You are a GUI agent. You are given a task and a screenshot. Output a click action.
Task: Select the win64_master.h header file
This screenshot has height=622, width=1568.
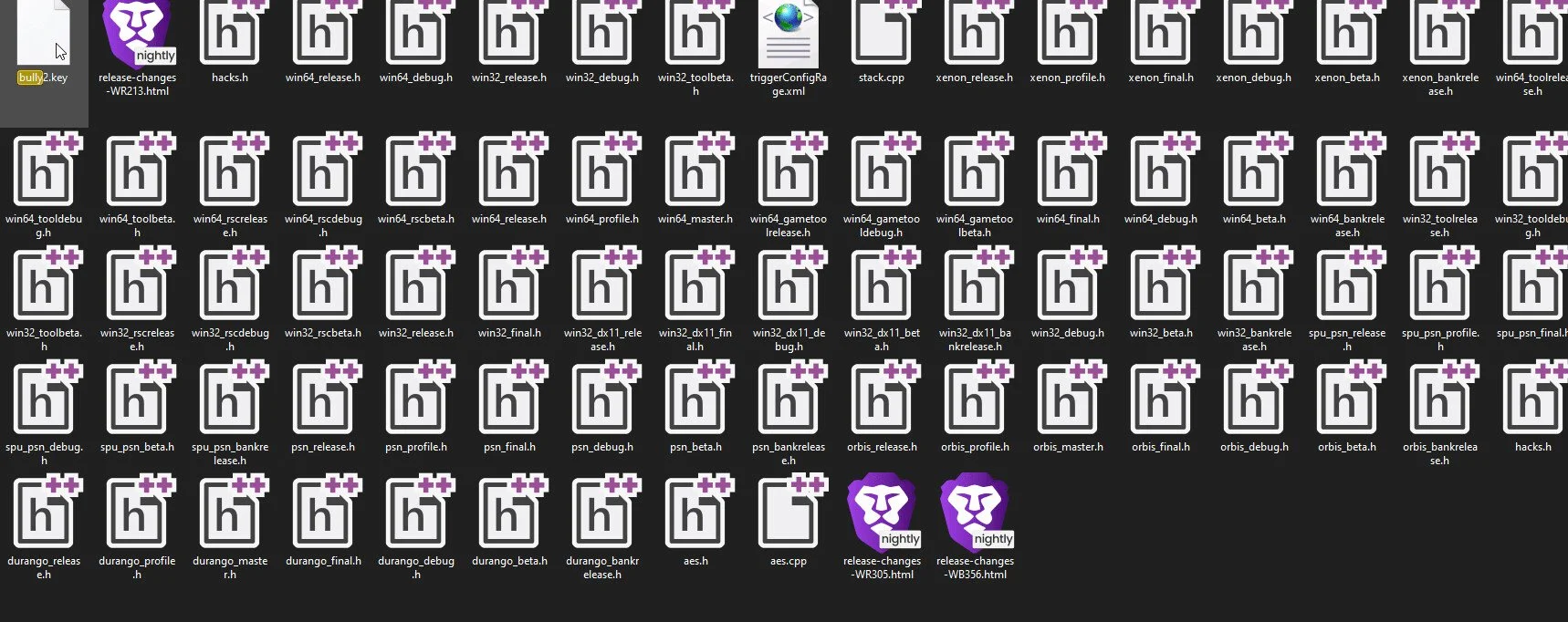pos(695,173)
